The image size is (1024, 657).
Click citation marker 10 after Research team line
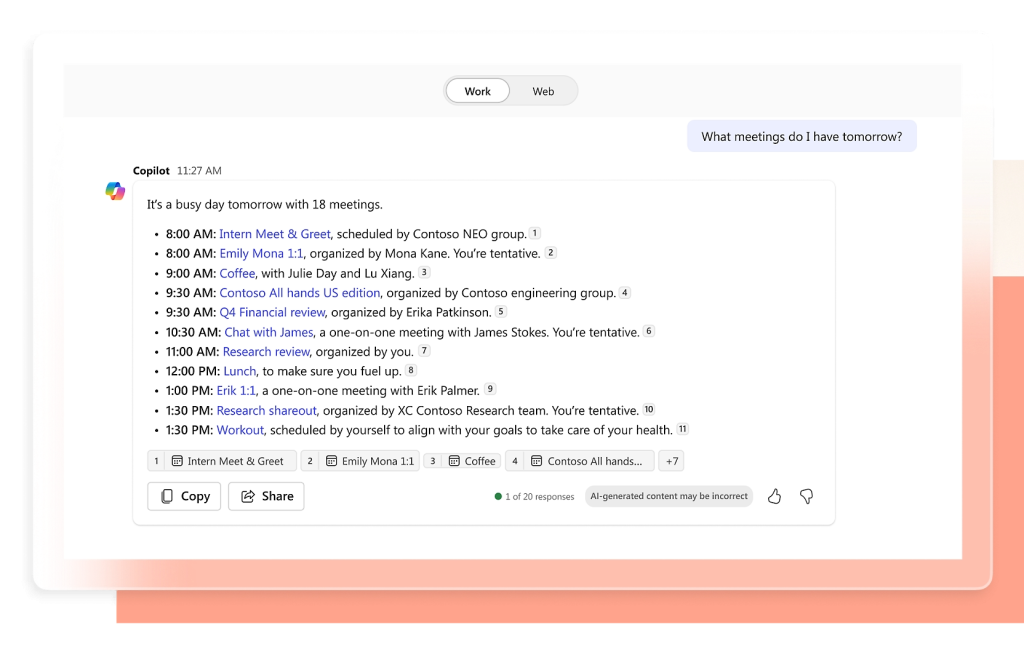[x=648, y=409]
